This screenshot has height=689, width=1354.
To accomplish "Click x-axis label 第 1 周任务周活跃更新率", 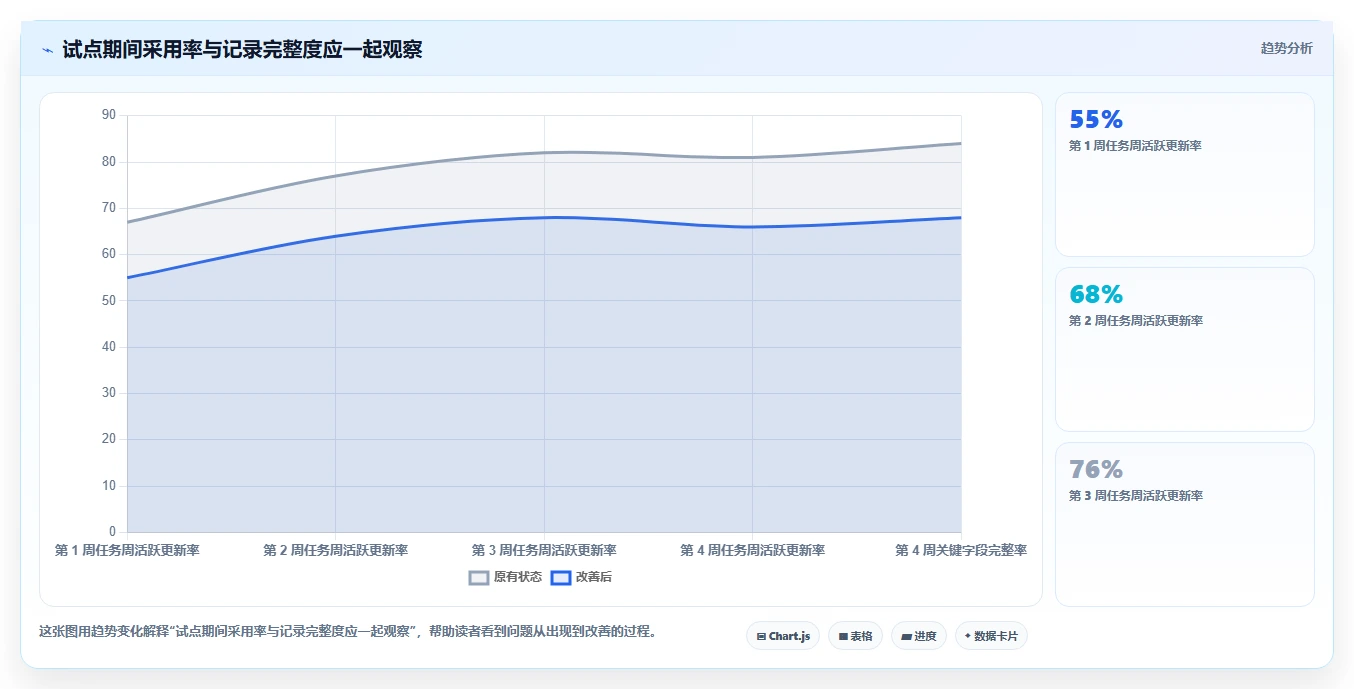I will coord(127,550).
